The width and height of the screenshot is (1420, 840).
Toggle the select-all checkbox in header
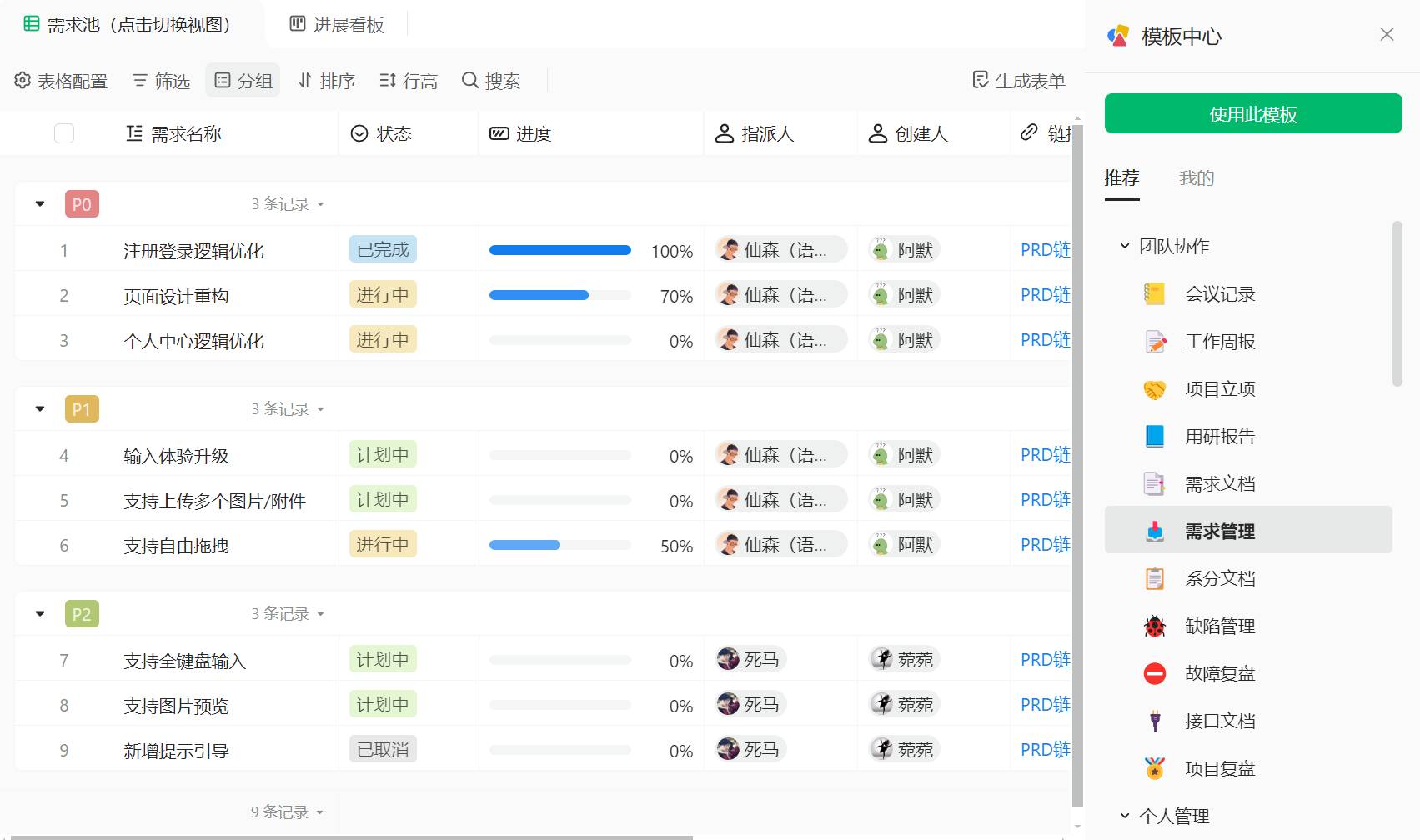64,133
